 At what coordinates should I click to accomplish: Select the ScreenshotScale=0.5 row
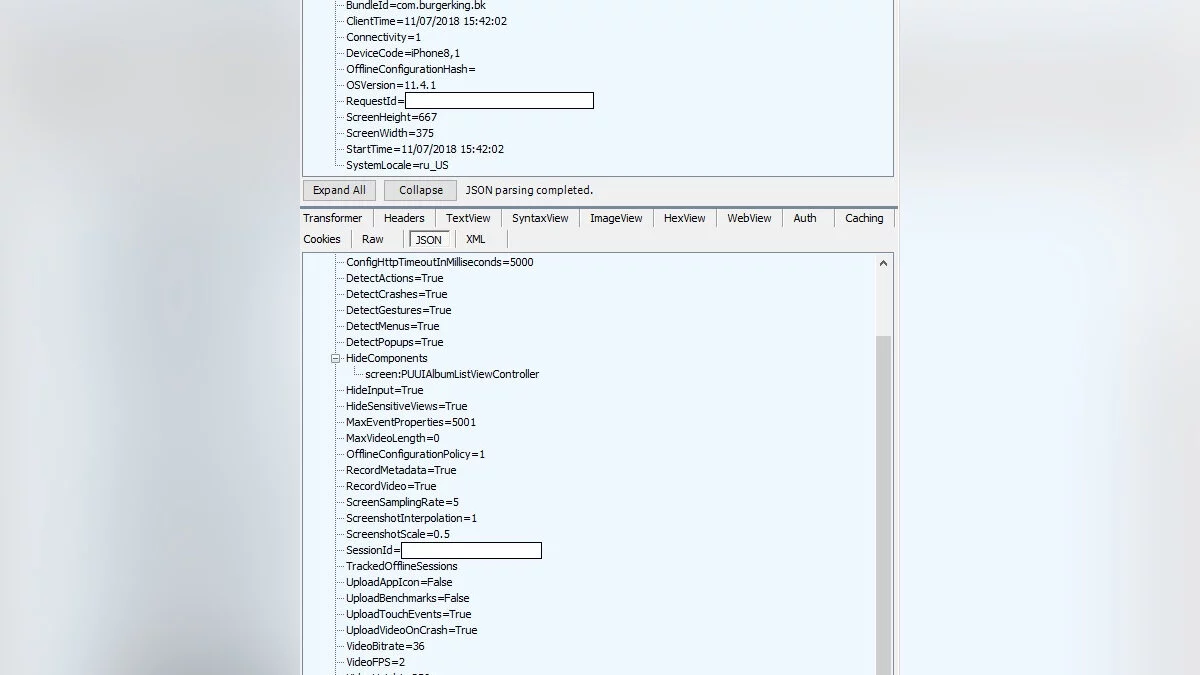[398, 534]
